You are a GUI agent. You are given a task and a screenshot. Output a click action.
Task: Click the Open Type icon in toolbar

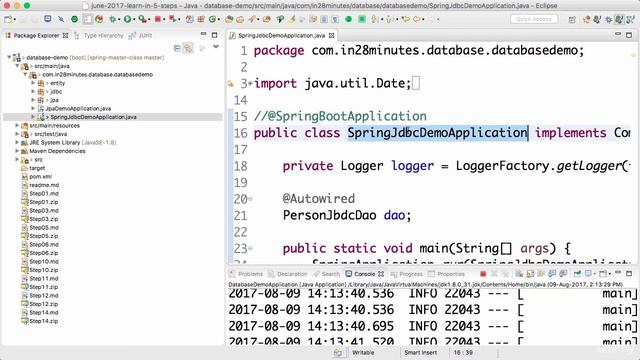[x=230, y=19]
